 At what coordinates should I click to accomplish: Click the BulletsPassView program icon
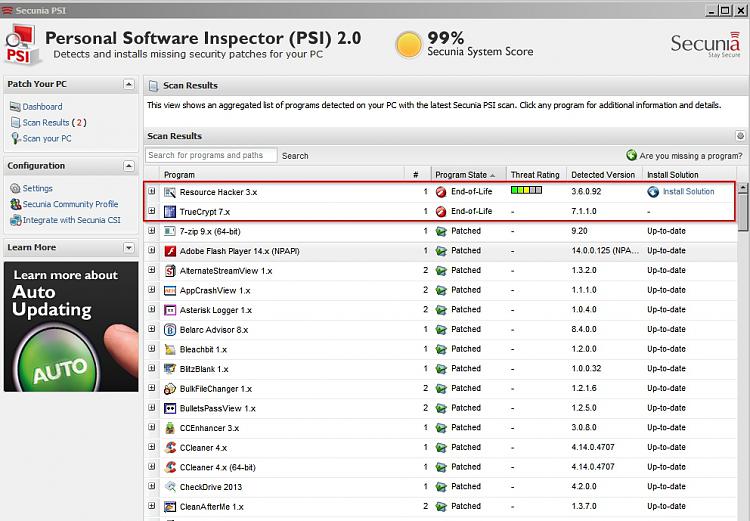170,408
